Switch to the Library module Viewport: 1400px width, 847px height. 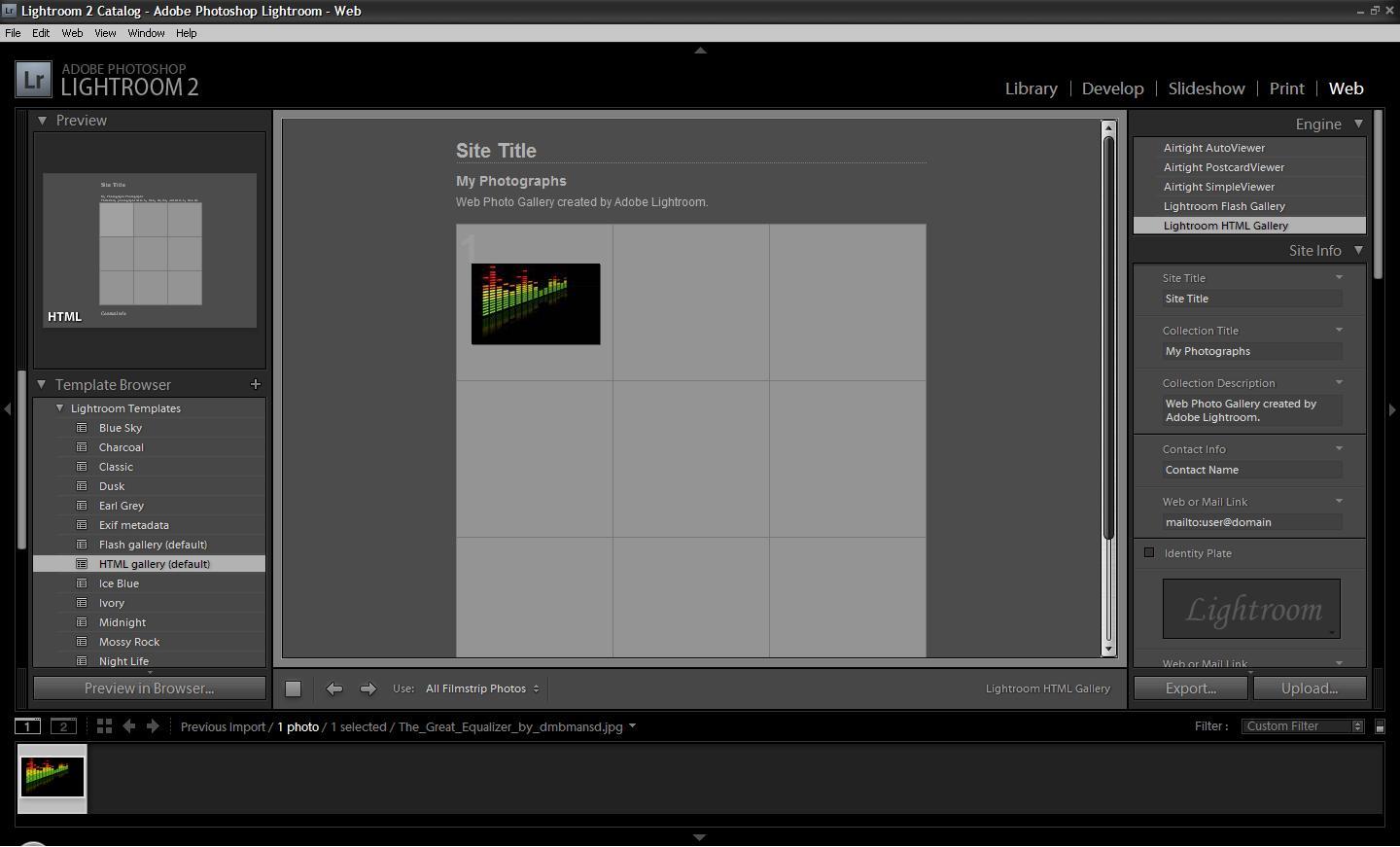[1031, 88]
